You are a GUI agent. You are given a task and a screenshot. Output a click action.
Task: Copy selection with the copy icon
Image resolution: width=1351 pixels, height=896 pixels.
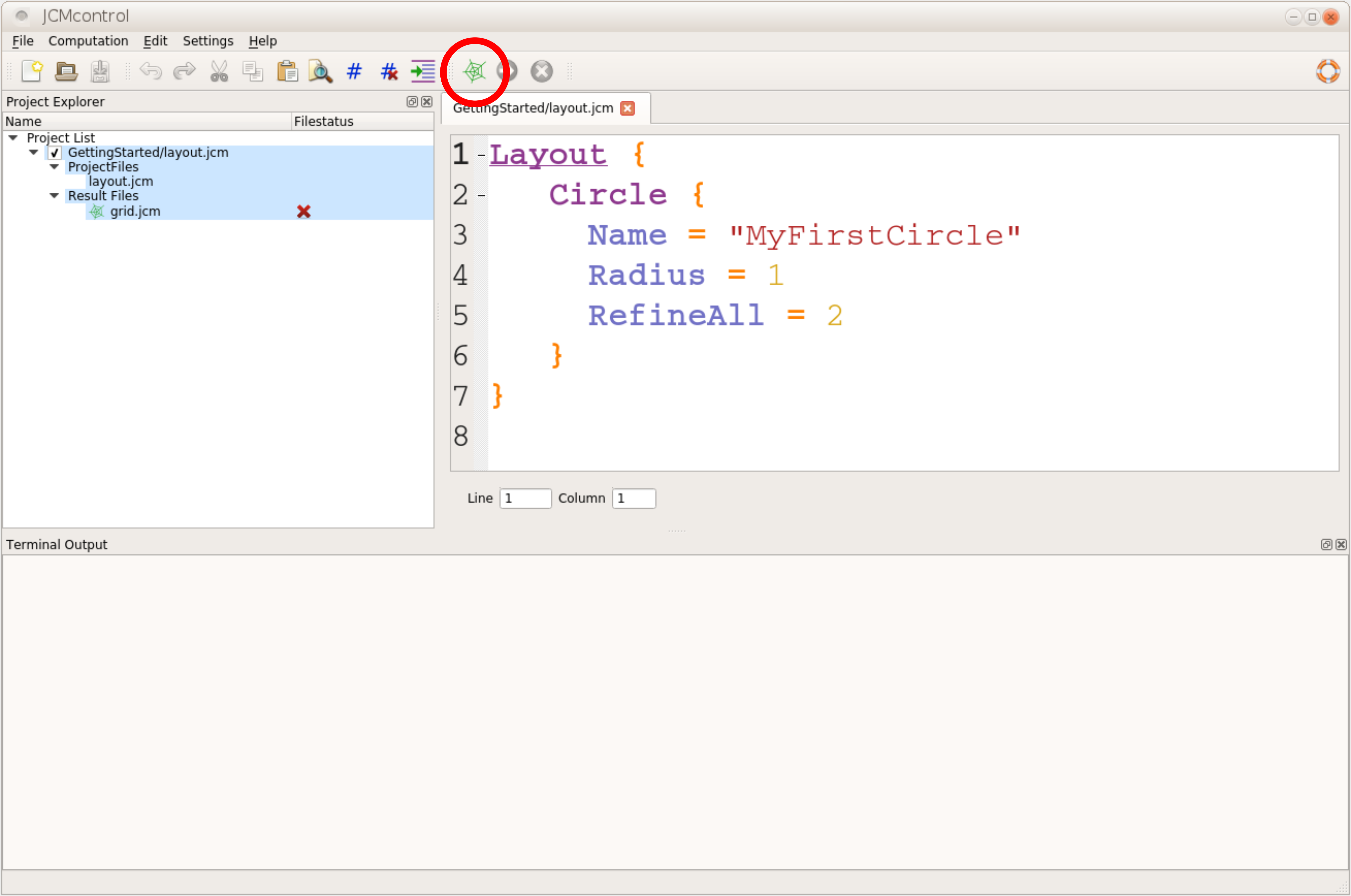tap(253, 71)
